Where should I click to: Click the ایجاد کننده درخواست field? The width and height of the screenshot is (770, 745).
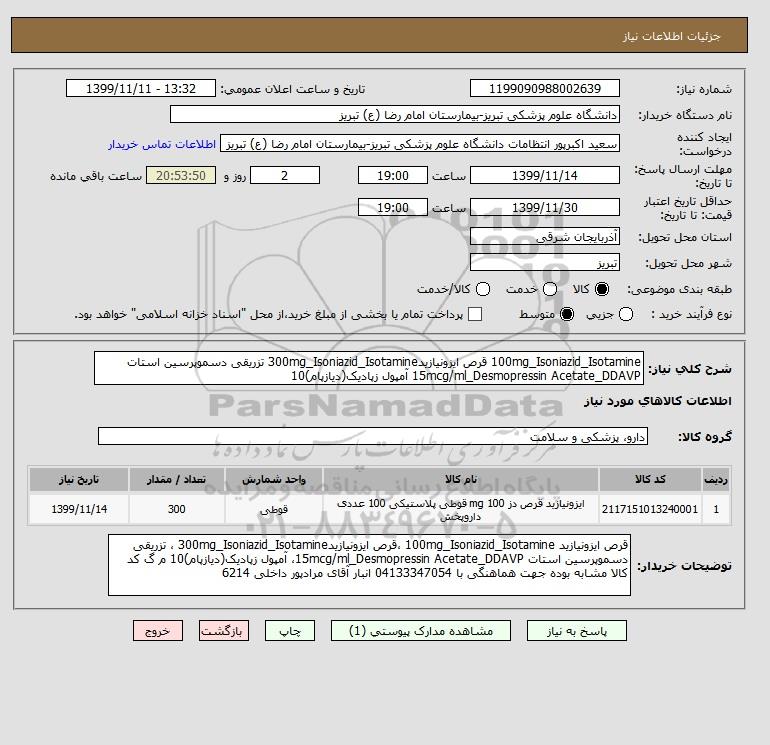coord(420,144)
